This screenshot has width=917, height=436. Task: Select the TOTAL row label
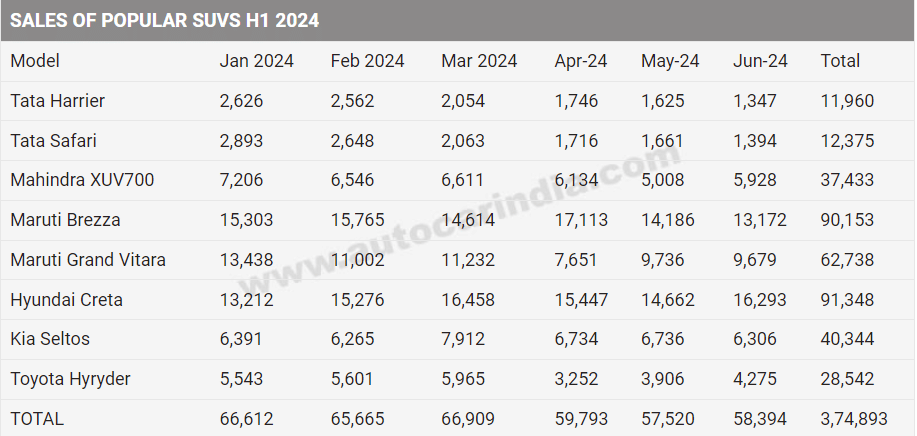click(37, 418)
